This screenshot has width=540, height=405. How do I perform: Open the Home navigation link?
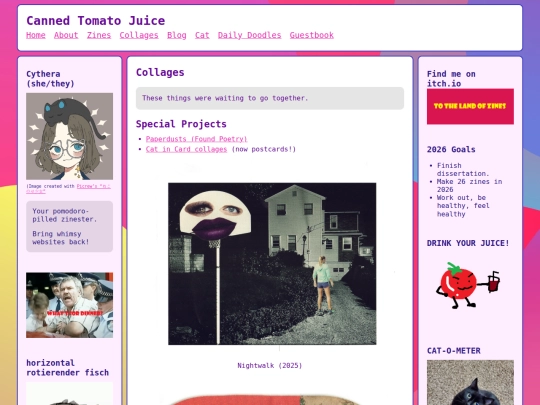(x=36, y=35)
